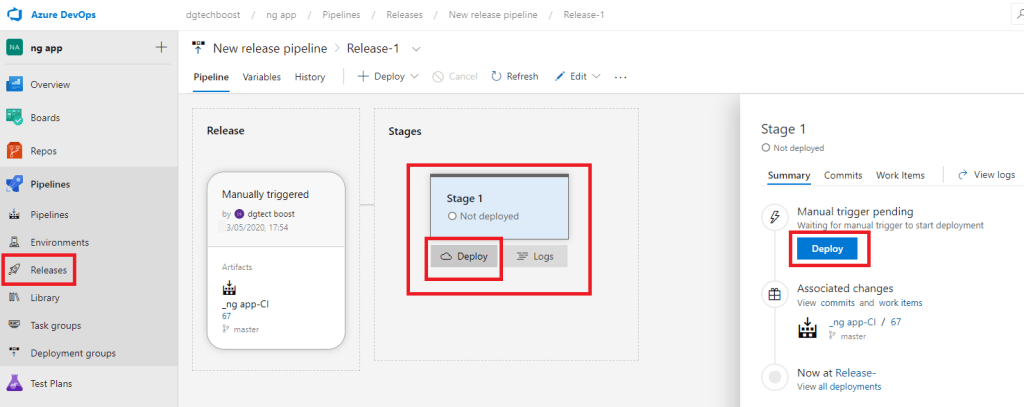Select Test Plans flask icon
1024x407 pixels.
15,383
